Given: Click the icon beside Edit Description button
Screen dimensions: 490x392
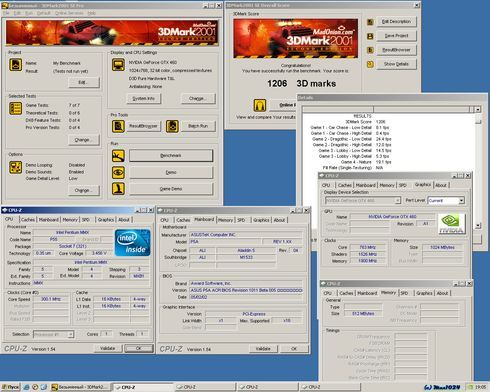Looking at the screenshot, I should [x=370, y=22].
